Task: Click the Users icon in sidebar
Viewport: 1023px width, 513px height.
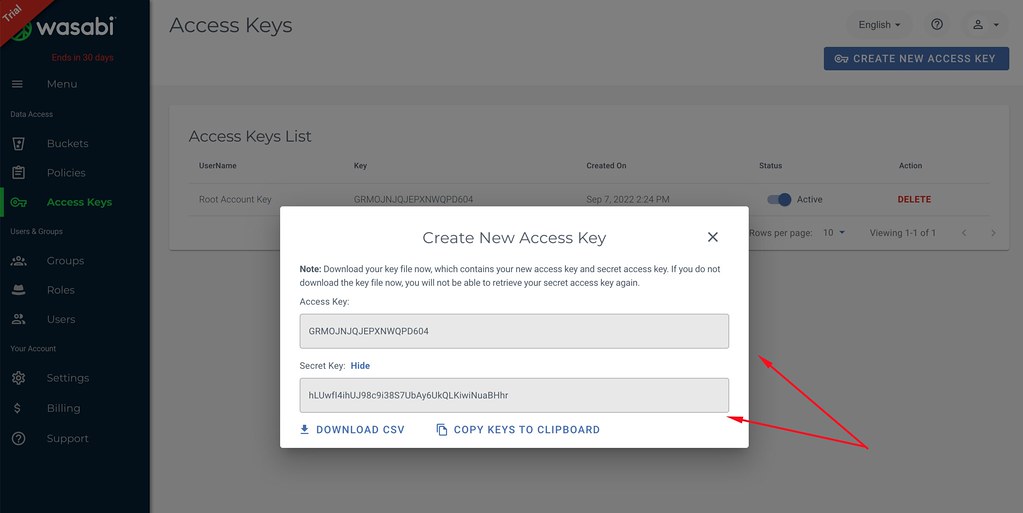Action: click(18, 320)
